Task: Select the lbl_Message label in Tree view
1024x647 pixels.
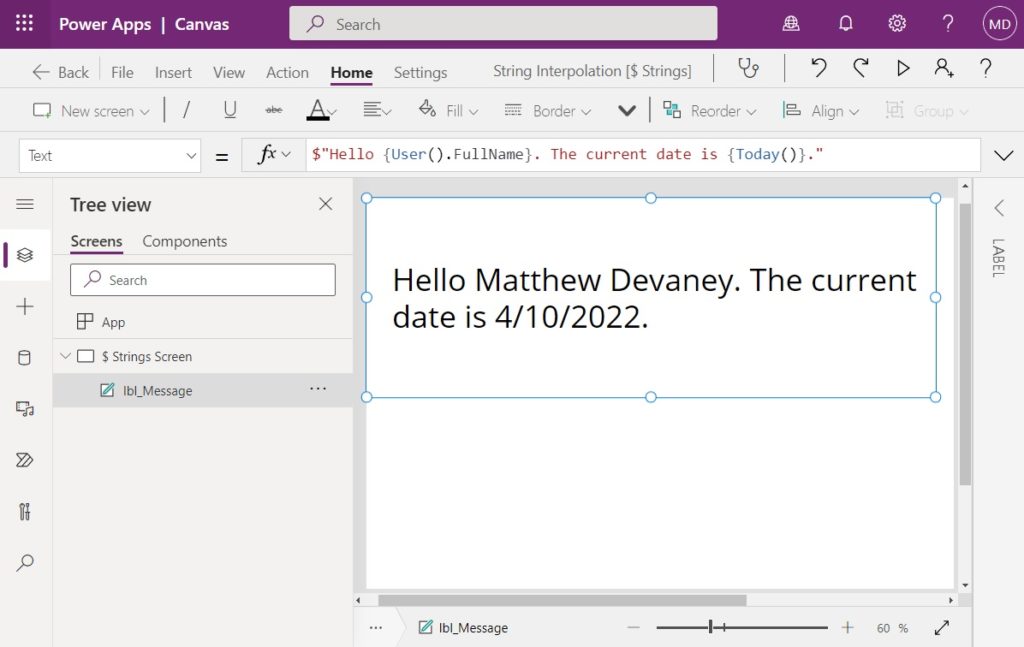Action: pos(157,390)
